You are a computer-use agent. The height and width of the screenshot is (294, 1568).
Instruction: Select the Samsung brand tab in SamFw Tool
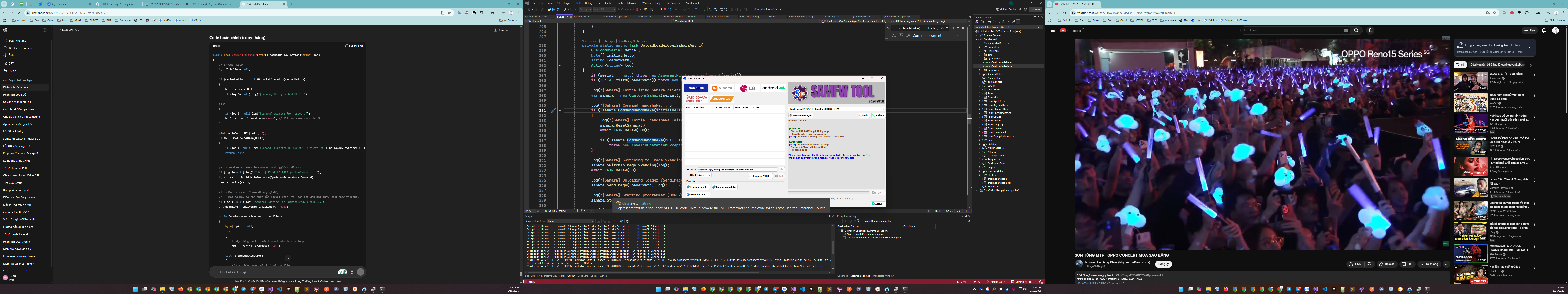(x=696, y=88)
